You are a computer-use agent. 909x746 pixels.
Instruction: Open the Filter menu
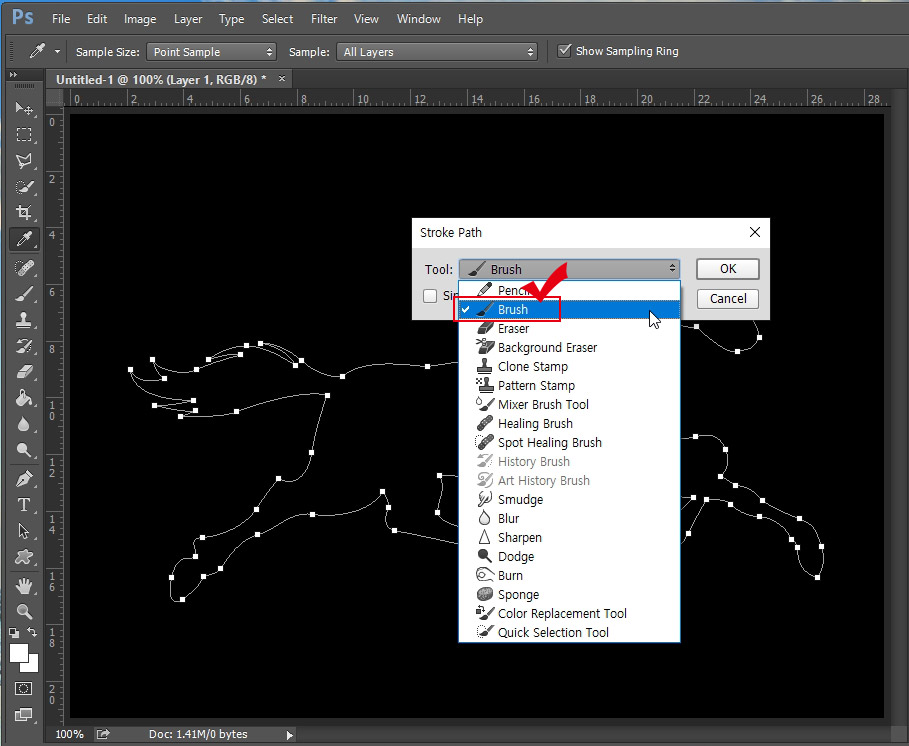click(324, 19)
